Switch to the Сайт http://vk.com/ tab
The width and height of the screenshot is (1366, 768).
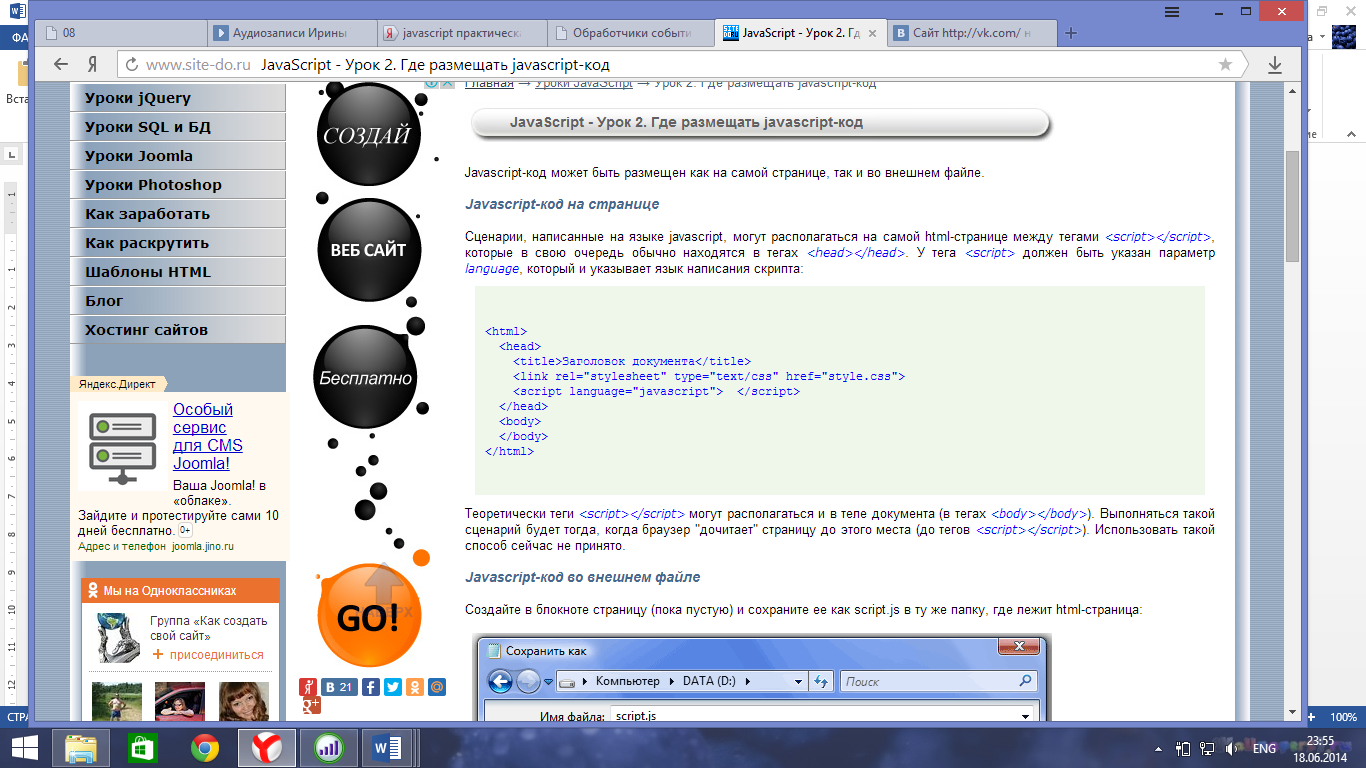tap(970, 33)
